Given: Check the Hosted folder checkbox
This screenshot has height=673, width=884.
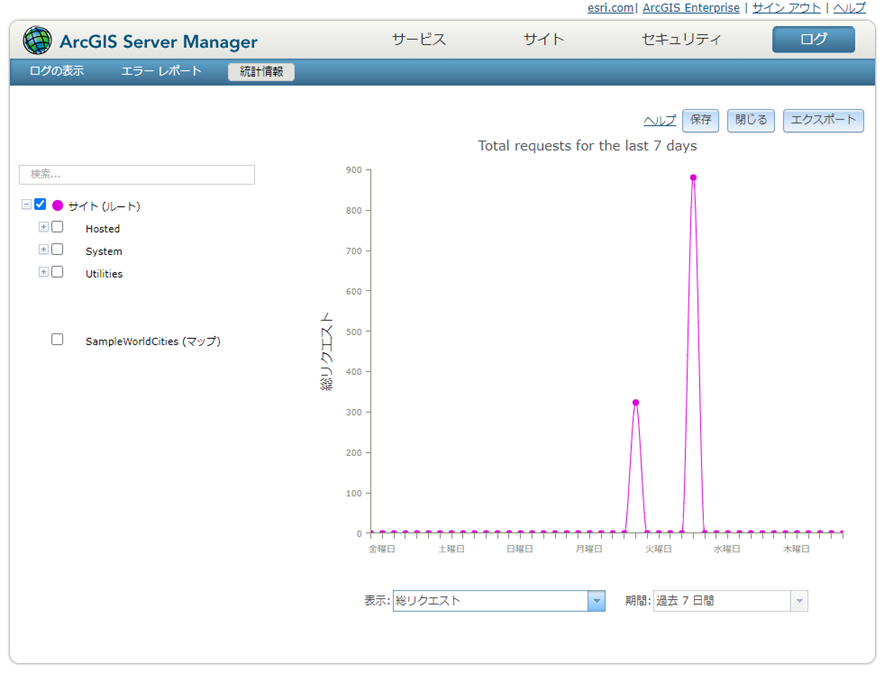Looking at the screenshot, I should pyautogui.click(x=57, y=227).
